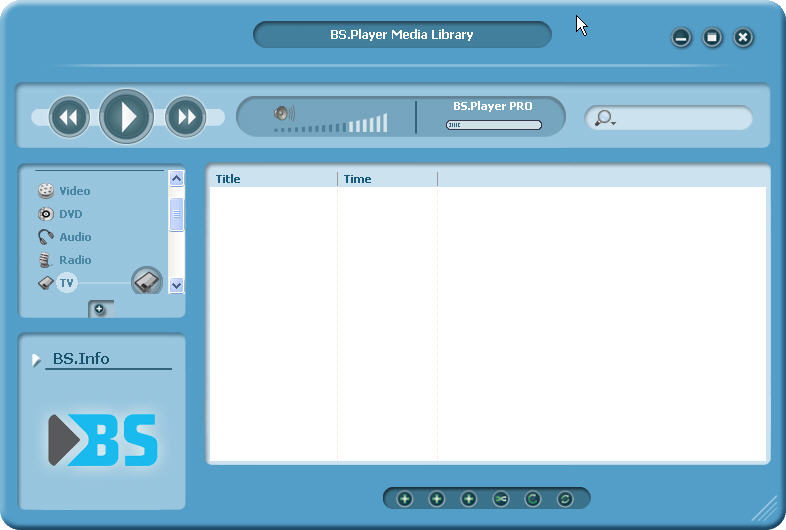Expand category panel with plus tab
The width and height of the screenshot is (786, 530).
(100, 309)
